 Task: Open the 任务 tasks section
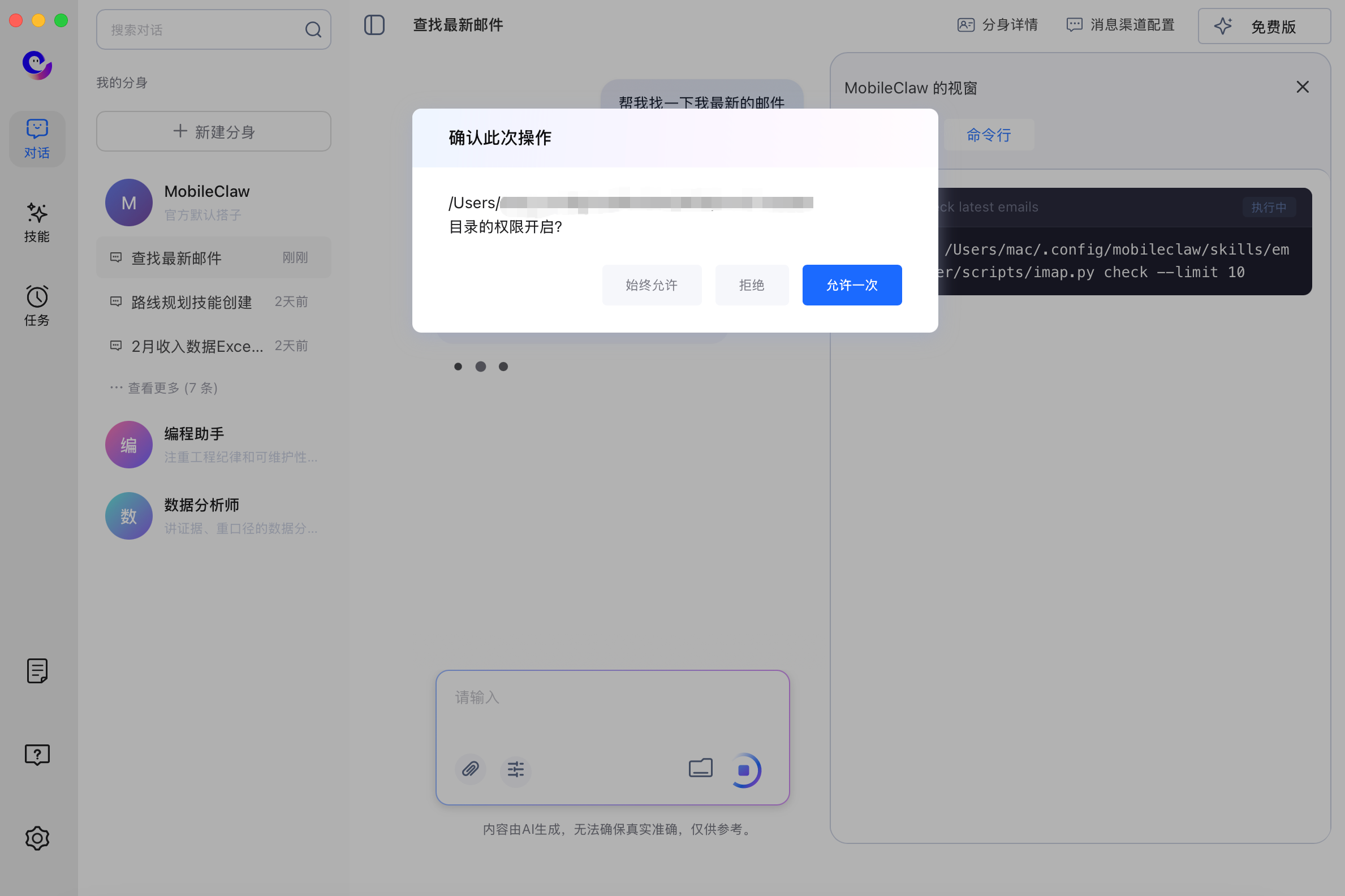37,305
